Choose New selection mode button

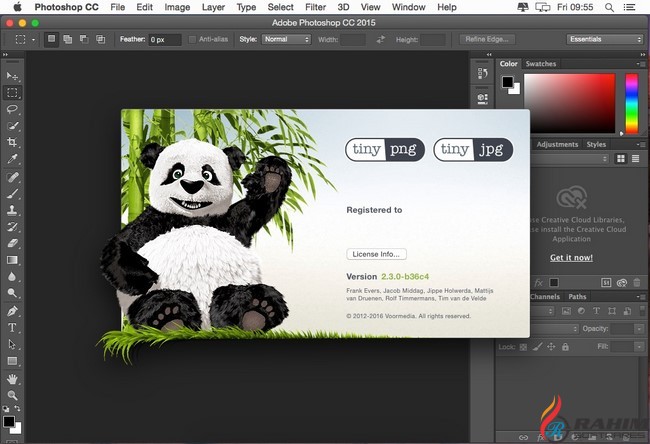coord(51,39)
